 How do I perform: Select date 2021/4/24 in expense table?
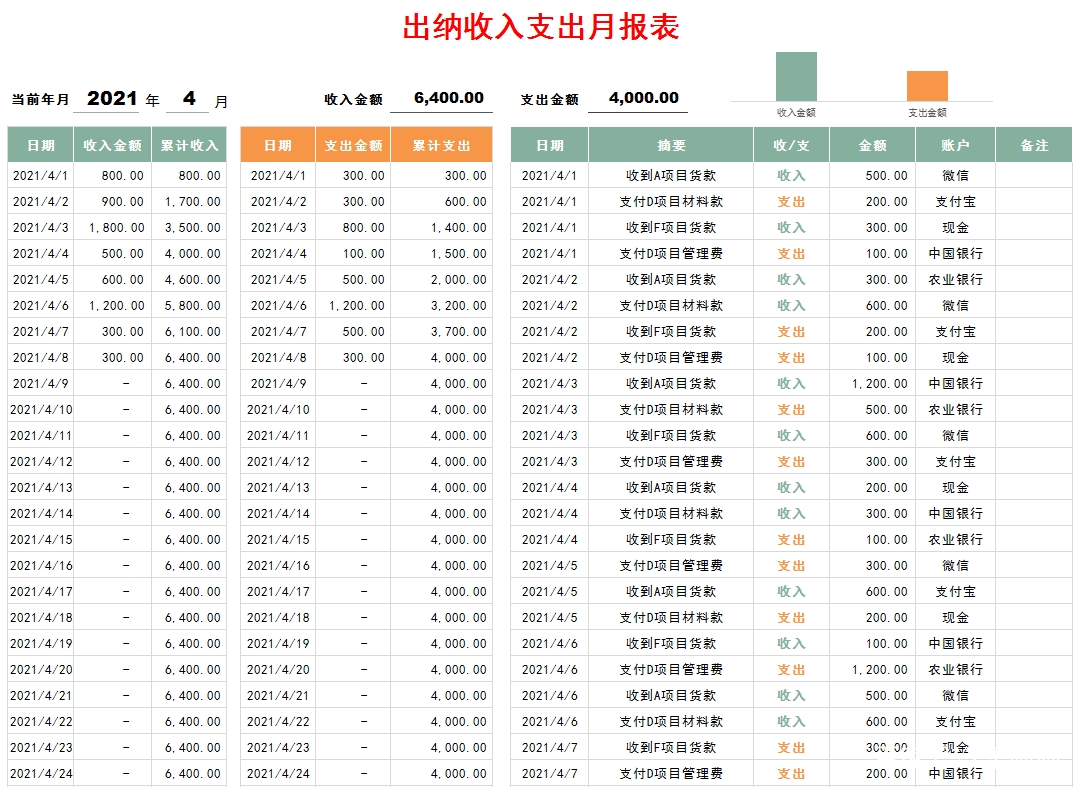tap(278, 774)
